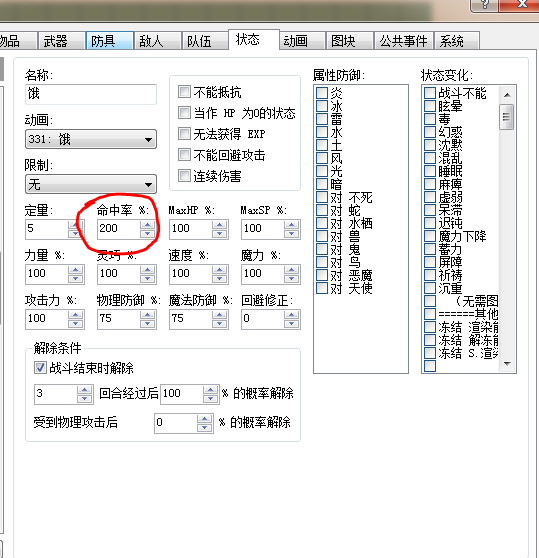Open the 动画 dropdown showing 331: 饿
Viewport: 539px width, 558px height.
pos(91,139)
